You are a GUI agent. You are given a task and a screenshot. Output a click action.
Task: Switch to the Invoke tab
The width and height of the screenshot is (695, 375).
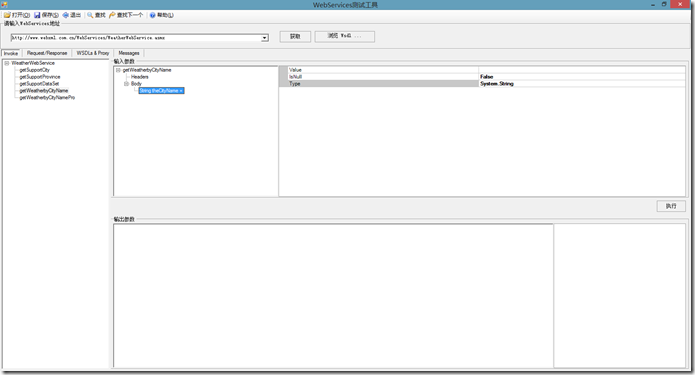tap(11, 53)
